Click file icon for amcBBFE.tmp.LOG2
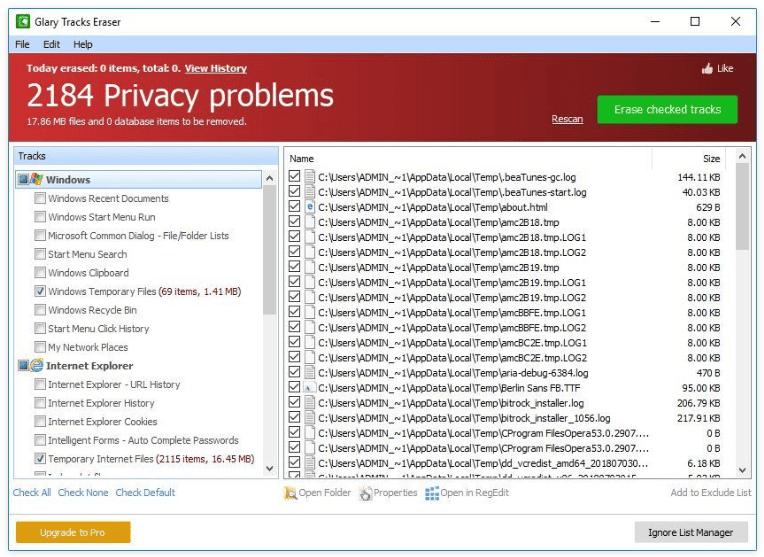Viewport: 764px width, 557px height. (309, 327)
